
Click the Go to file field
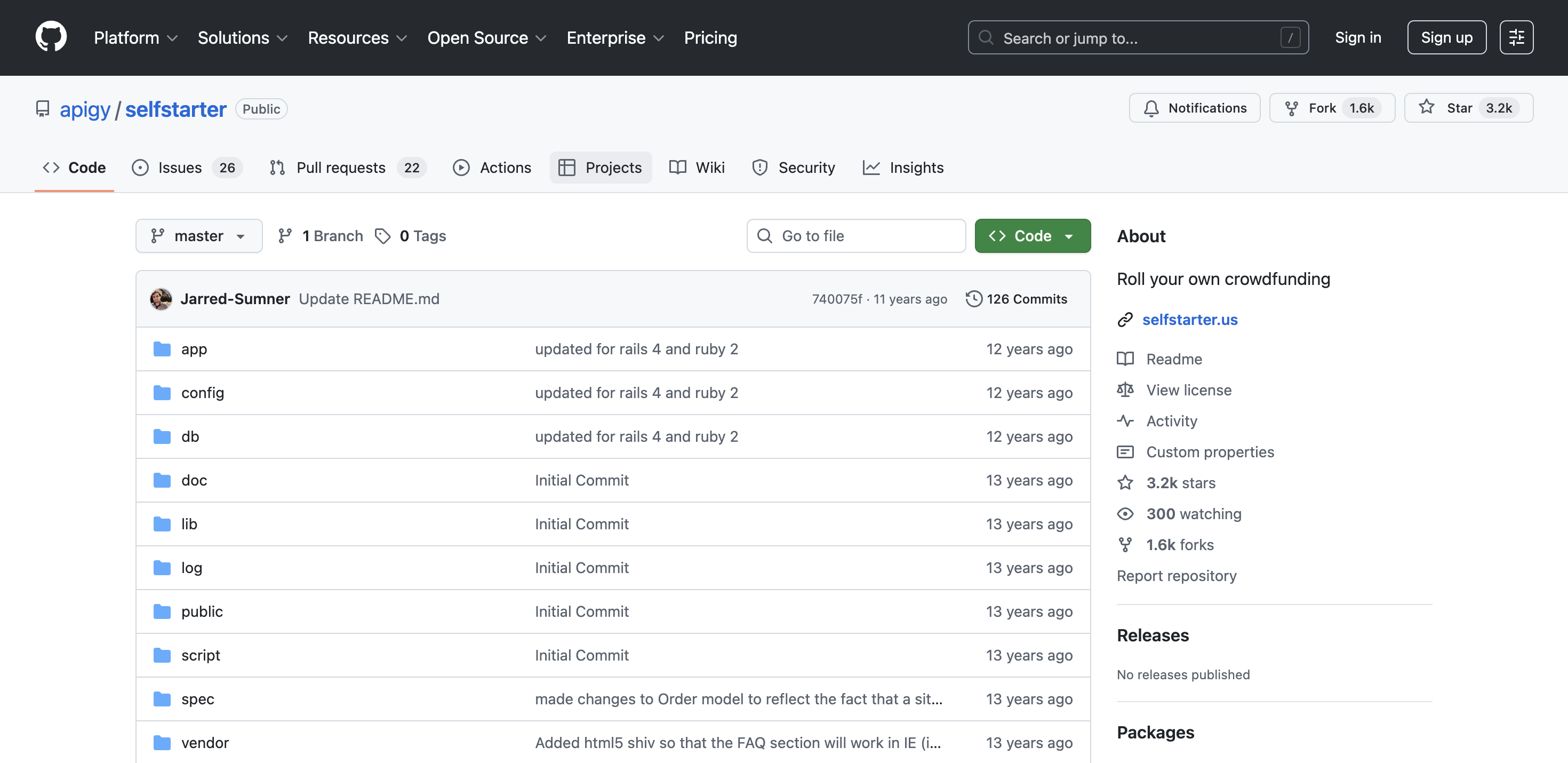856,236
